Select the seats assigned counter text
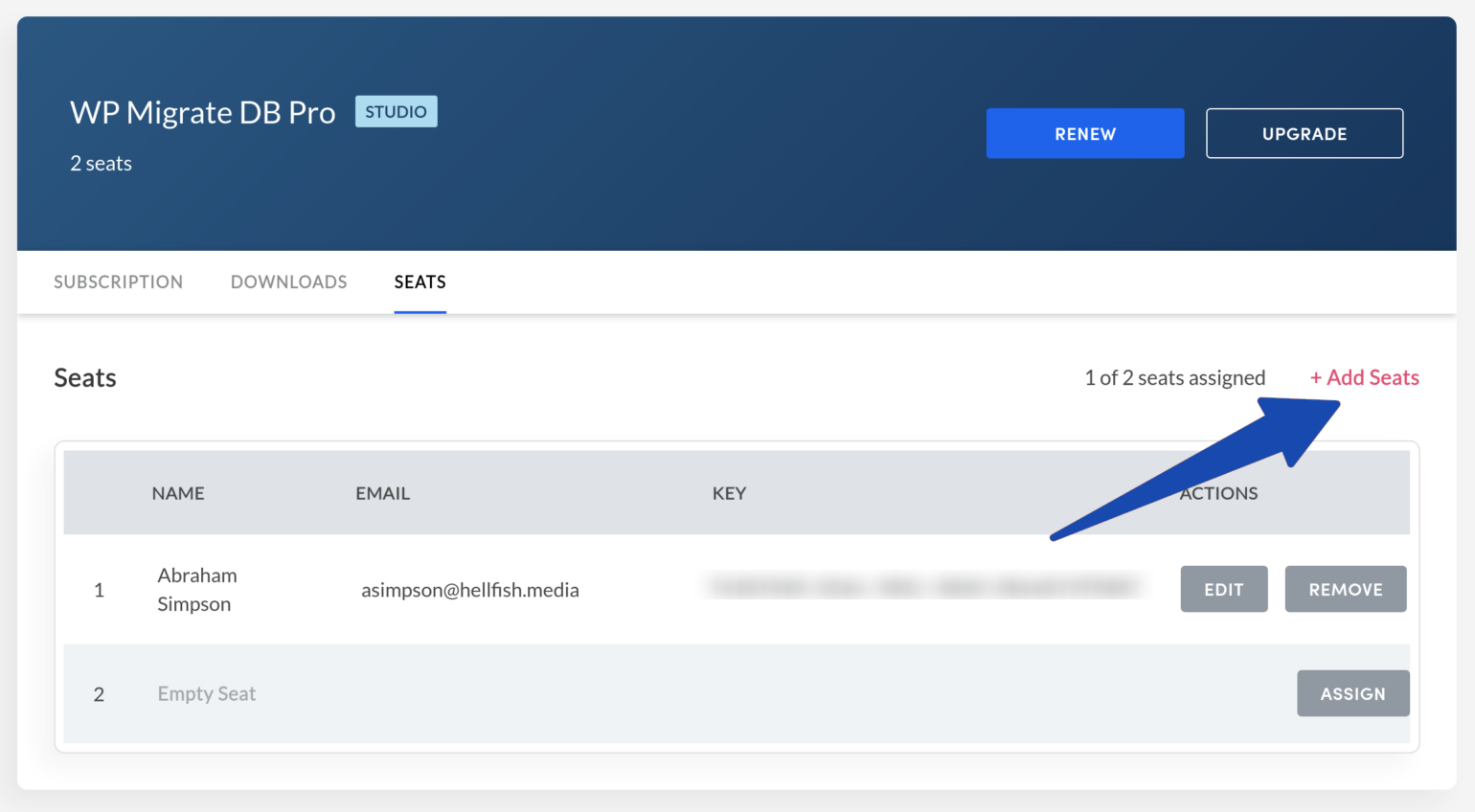Image resolution: width=1475 pixels, height=812 pixels. 1175,377
